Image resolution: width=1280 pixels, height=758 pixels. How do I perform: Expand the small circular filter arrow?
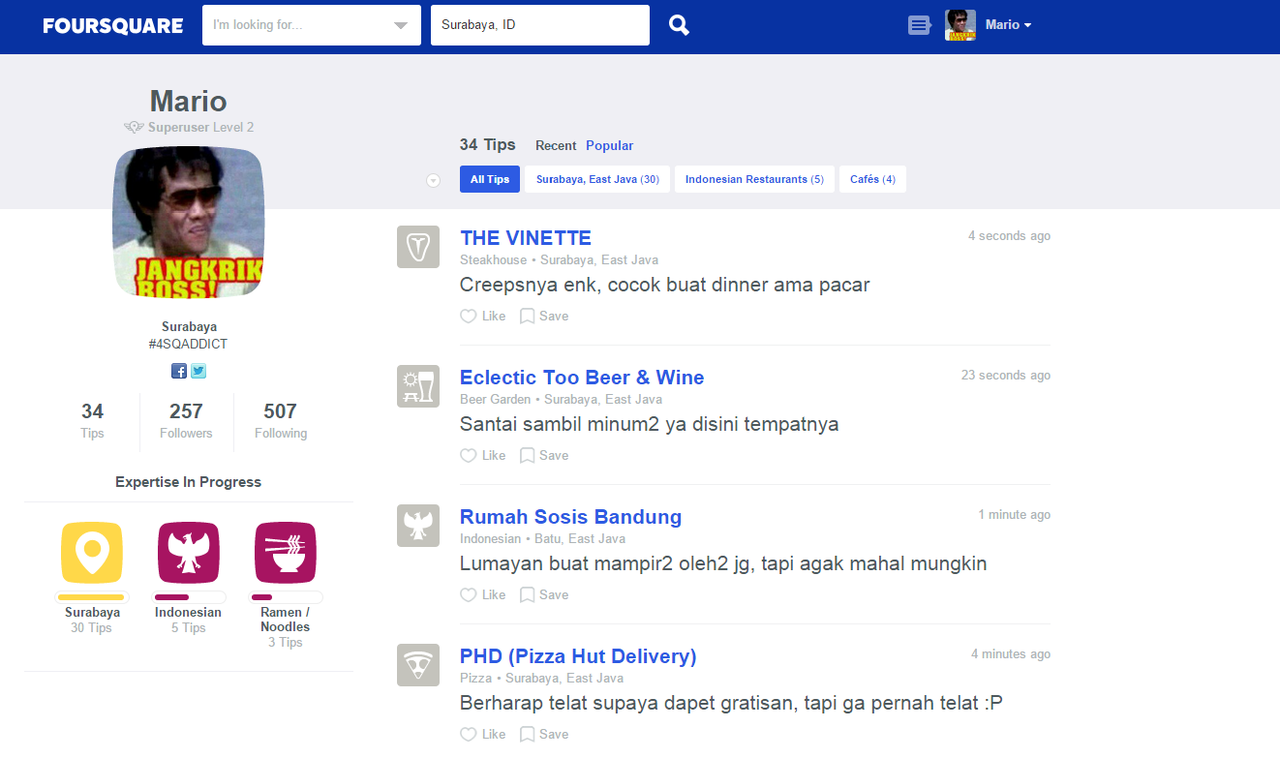point(433,180)
